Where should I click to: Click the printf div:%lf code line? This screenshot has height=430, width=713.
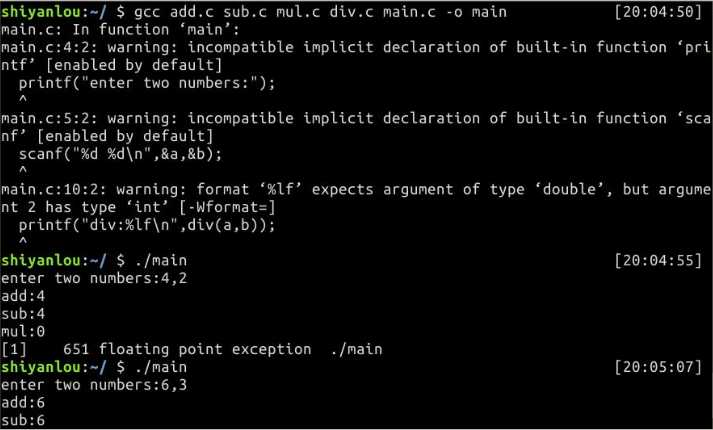(147, 225)
